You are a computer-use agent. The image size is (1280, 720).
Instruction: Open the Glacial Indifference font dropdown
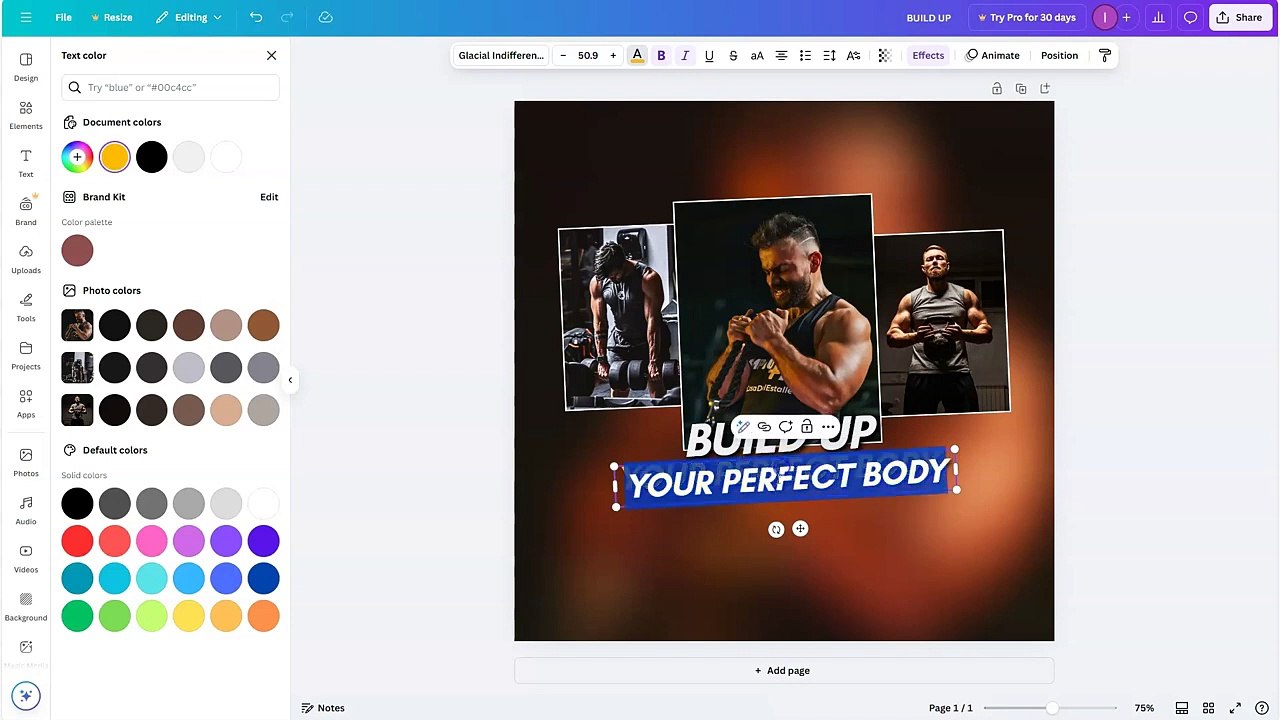tap(501, 55)
